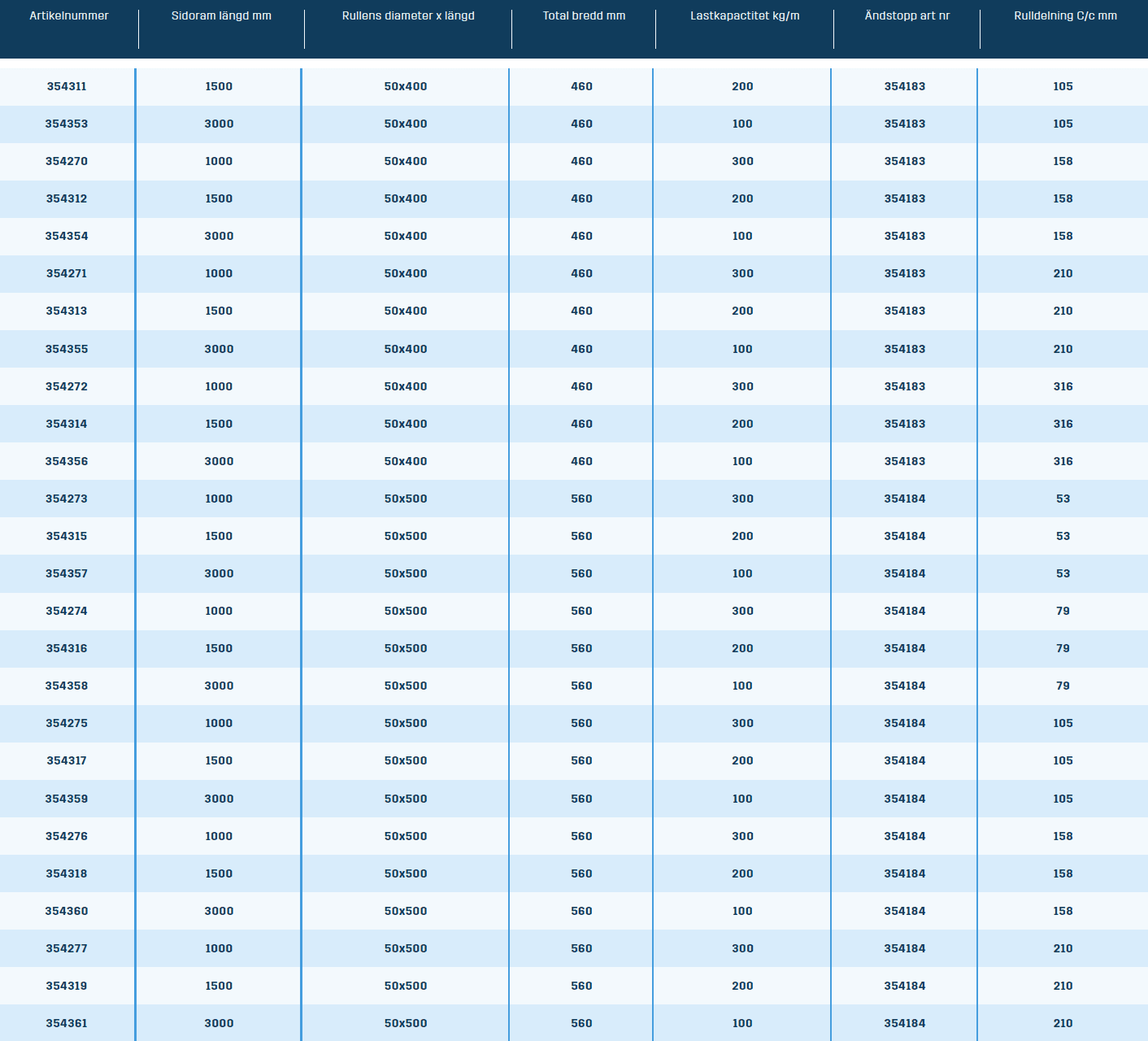Screen dimensions: 1148x1041
Task: Select article number 354276
Action: coord(67,836)
